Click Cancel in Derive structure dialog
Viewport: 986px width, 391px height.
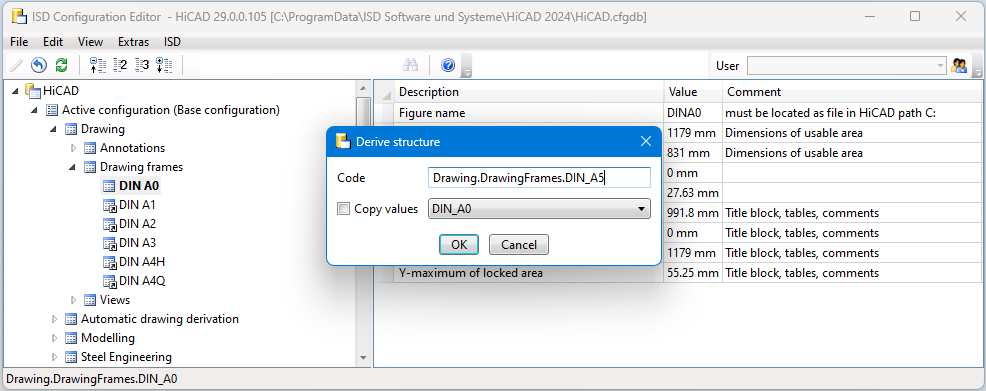(519, 245)
